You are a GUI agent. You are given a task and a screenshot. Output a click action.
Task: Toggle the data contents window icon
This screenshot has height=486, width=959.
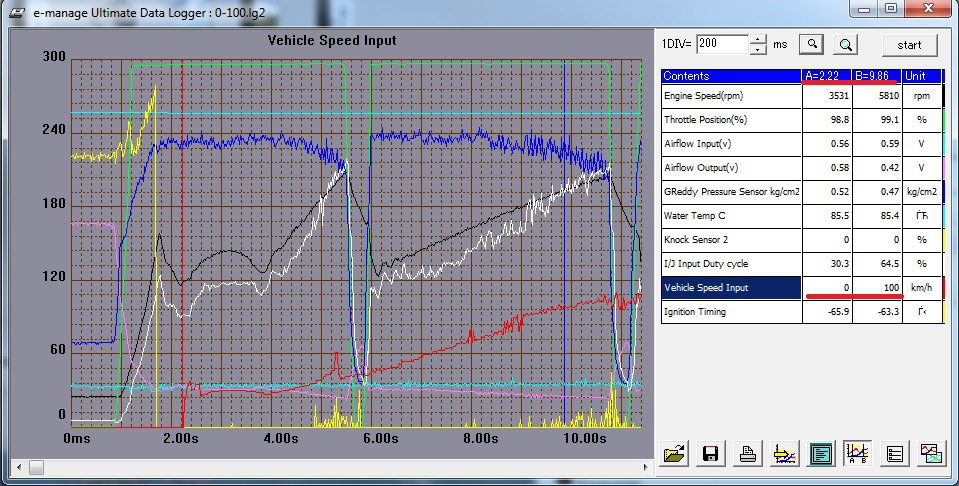[821, 454]
